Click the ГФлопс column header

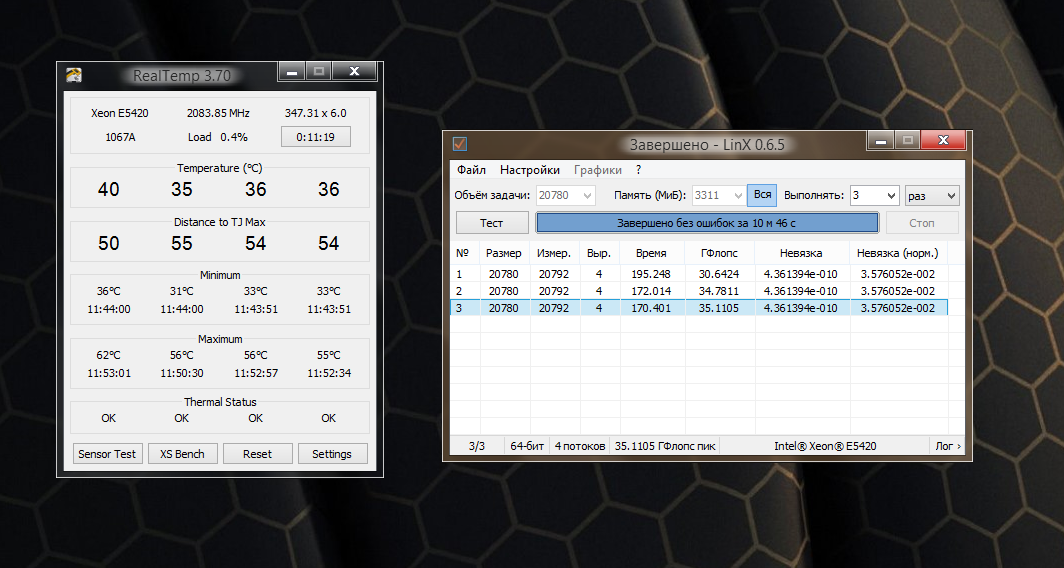click(719, 253)
